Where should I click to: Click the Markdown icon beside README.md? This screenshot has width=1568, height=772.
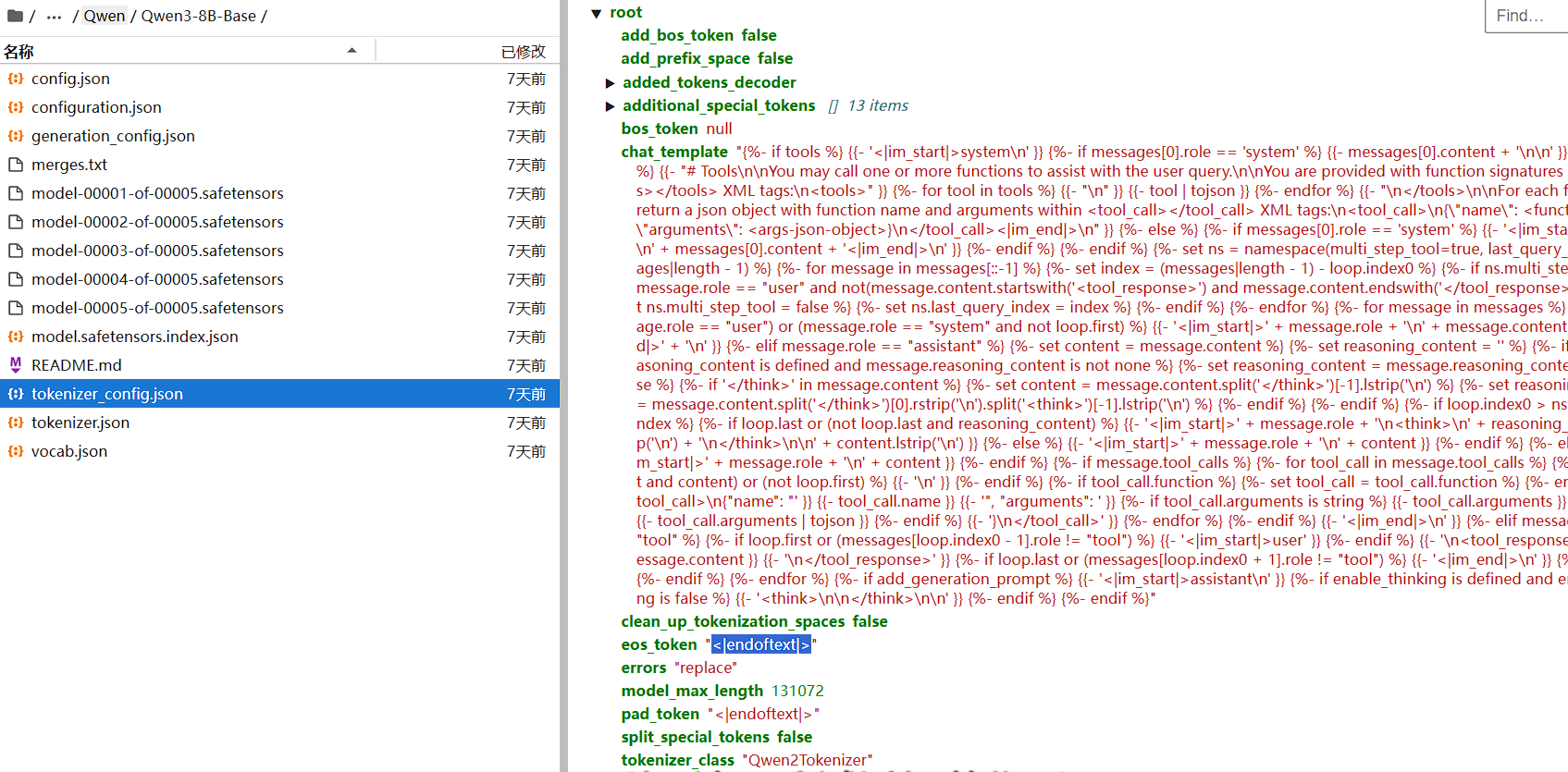click(16, 365)
